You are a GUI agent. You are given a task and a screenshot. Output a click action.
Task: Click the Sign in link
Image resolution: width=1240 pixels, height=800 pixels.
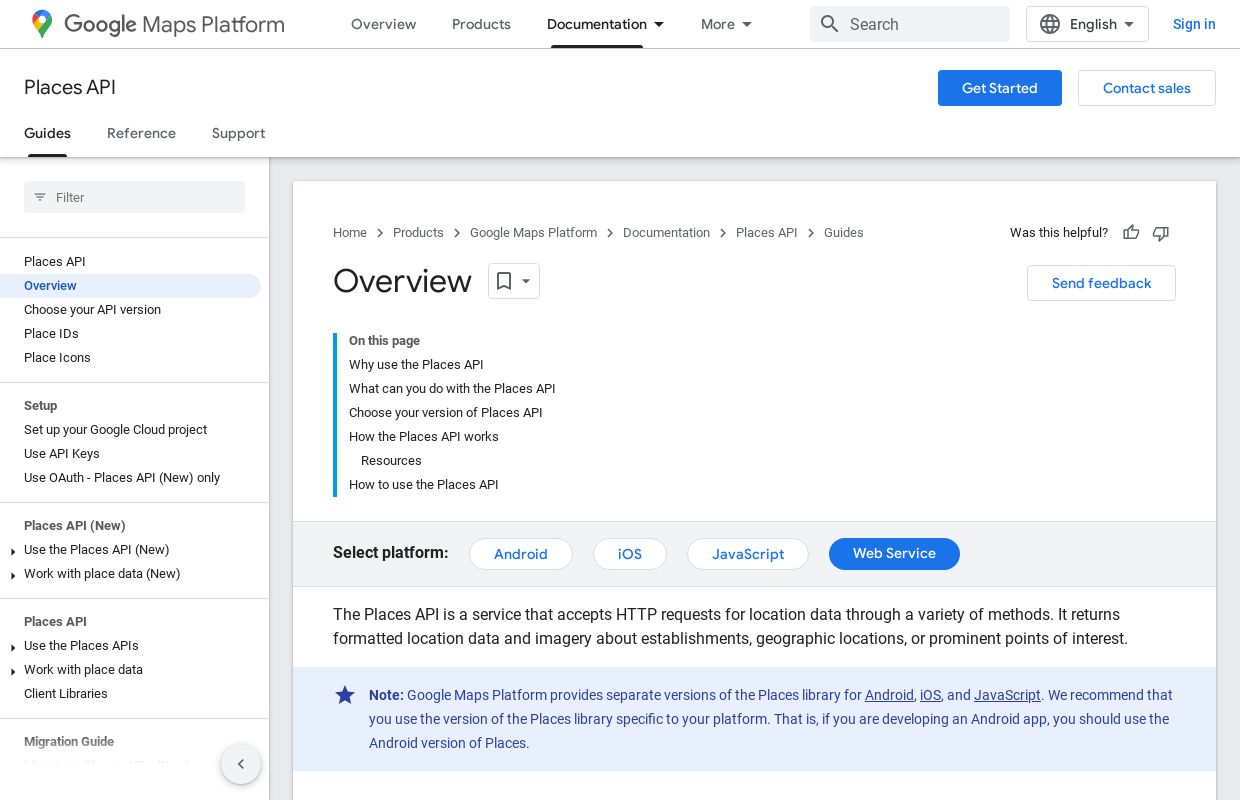point(1194,24)
